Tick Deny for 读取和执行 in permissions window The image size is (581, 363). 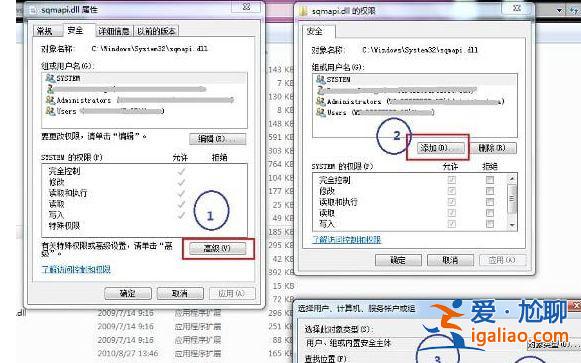click(490, 202)
